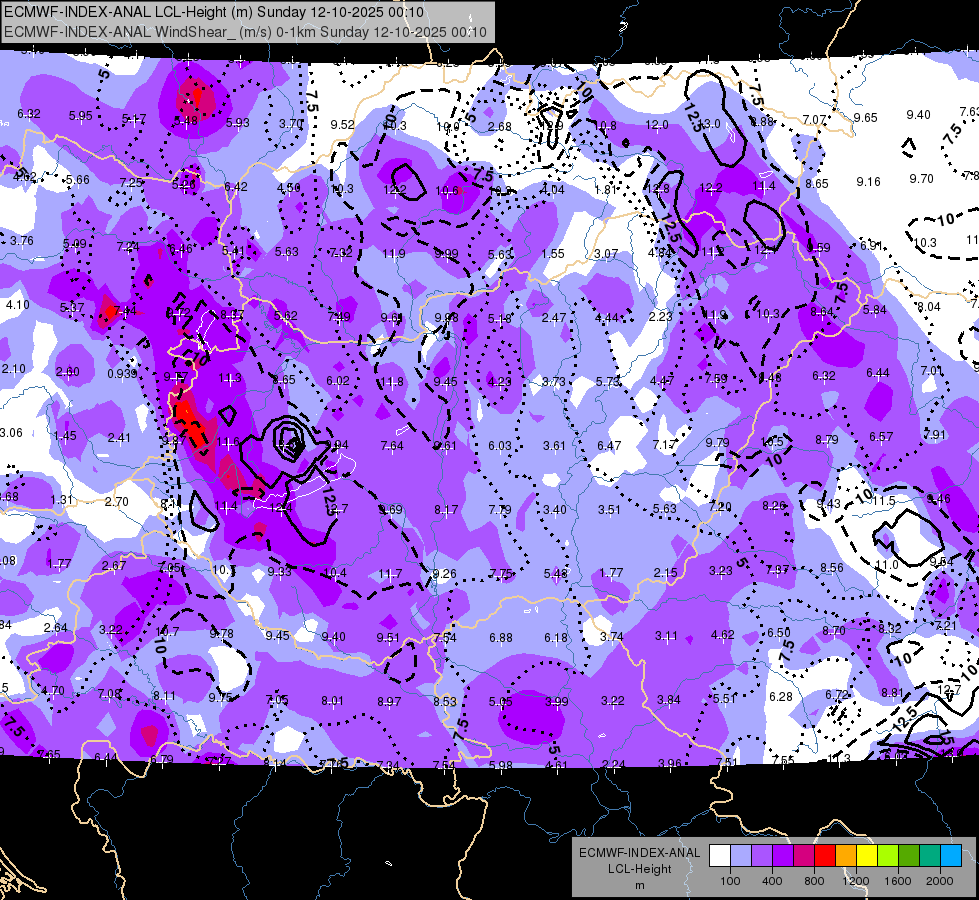Click the grid value 2.68
This screenshot has width=979, height=900.
pos(499,127)
